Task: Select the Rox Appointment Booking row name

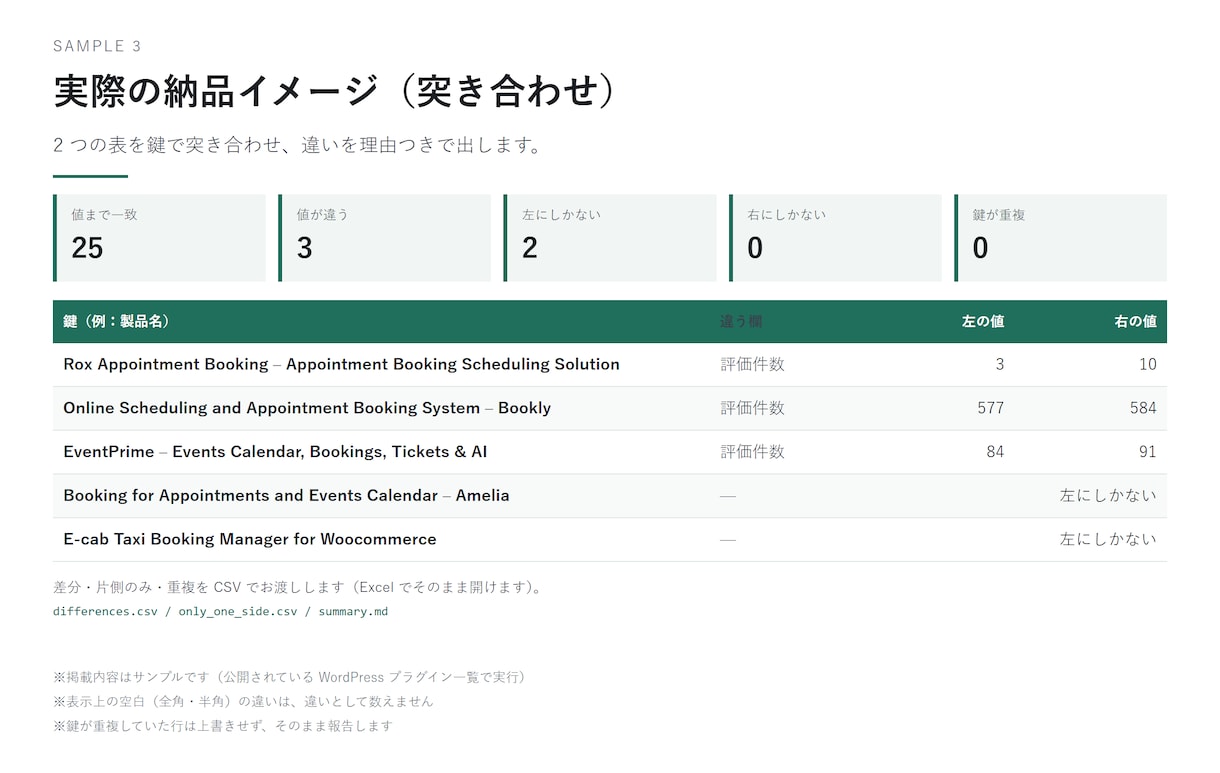Action: click(x=341, y=364)
